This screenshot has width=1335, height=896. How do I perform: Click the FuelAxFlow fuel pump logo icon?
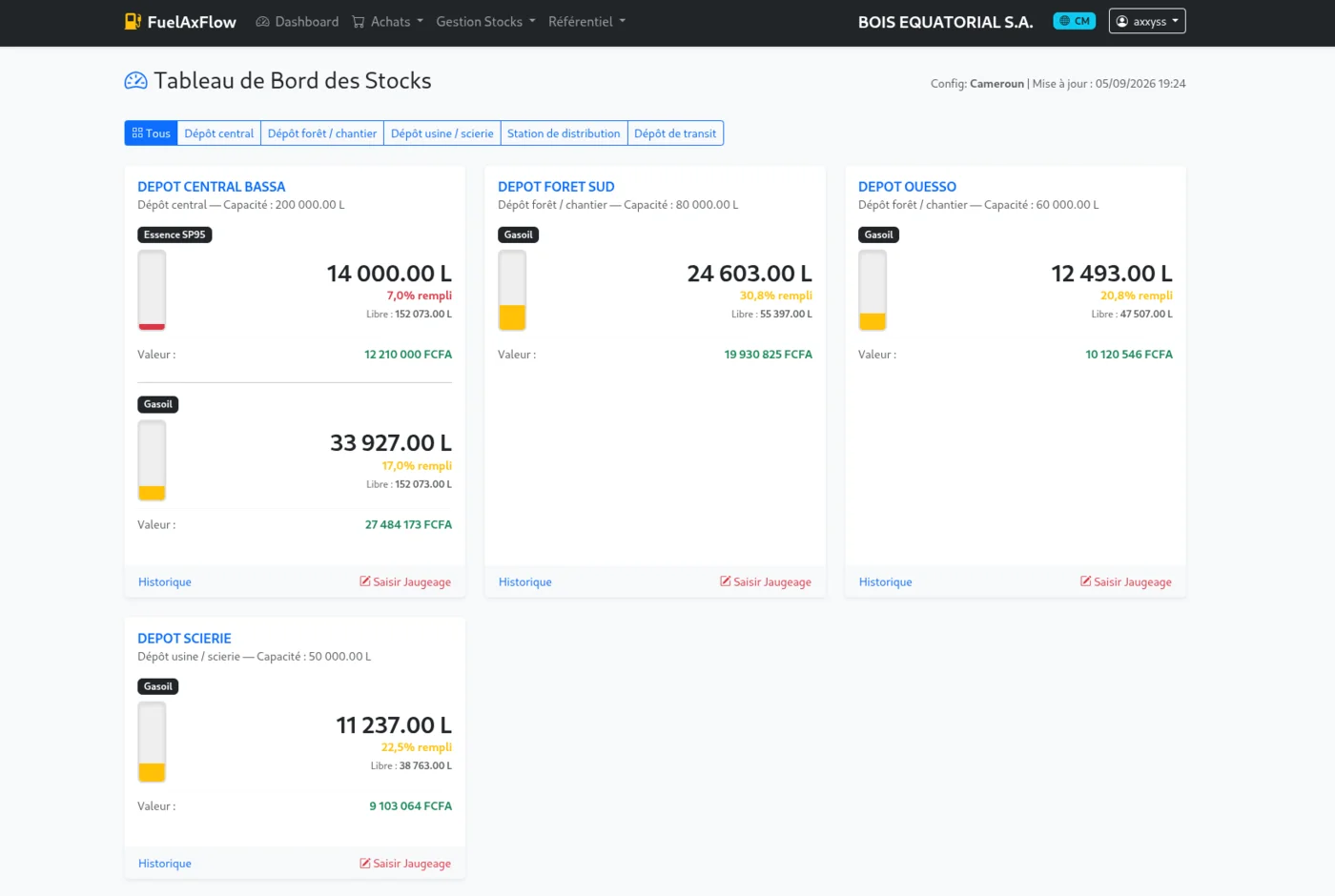pyautogui.click(x=133, y=21)
